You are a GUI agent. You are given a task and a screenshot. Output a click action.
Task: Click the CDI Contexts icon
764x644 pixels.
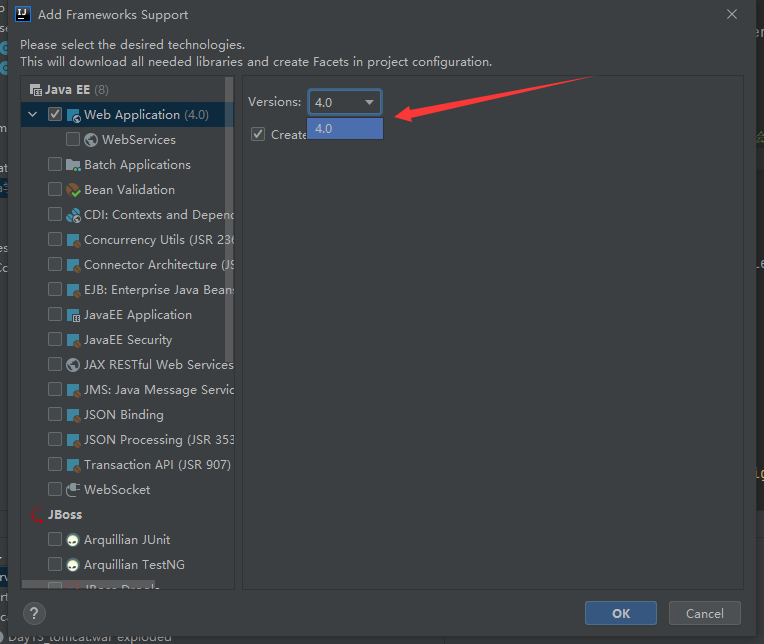pyautogui.click(x=73, y=215)
